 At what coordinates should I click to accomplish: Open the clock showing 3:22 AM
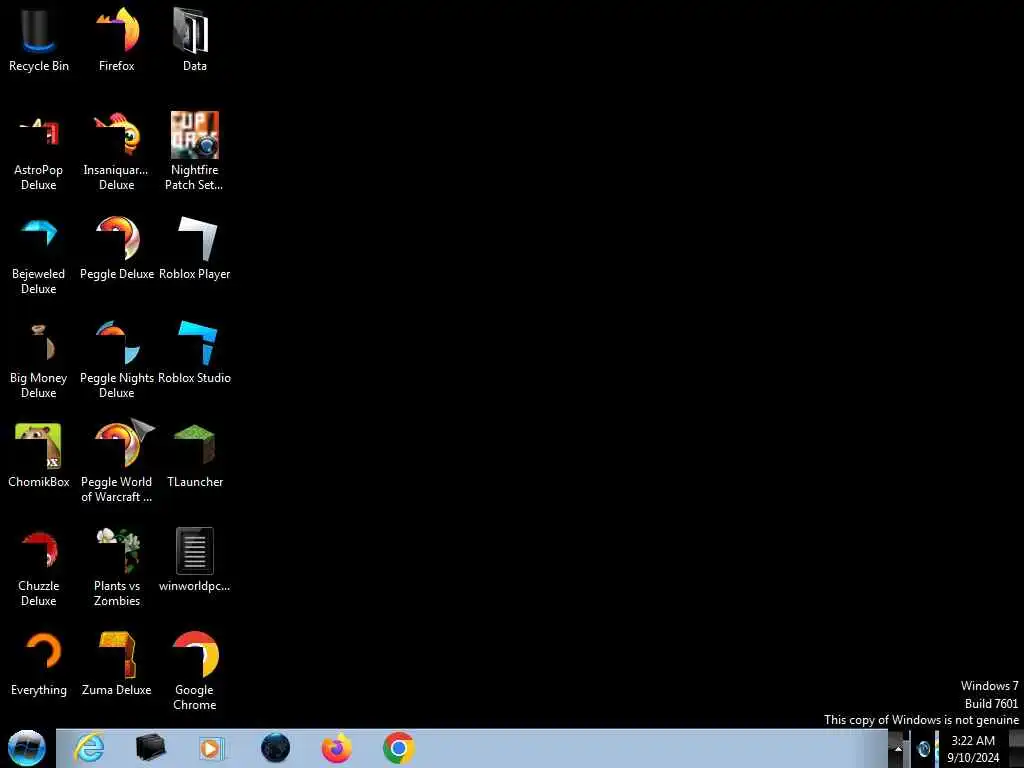click(x=973, y=748)
